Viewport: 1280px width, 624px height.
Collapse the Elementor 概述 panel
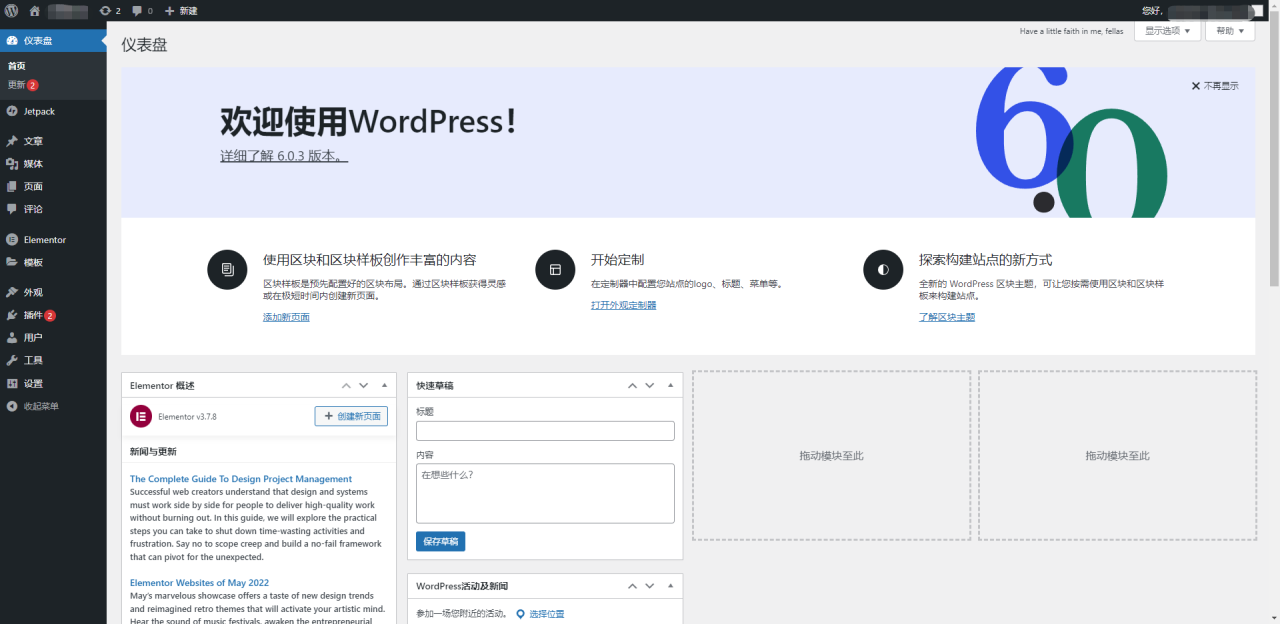point(384,385)
